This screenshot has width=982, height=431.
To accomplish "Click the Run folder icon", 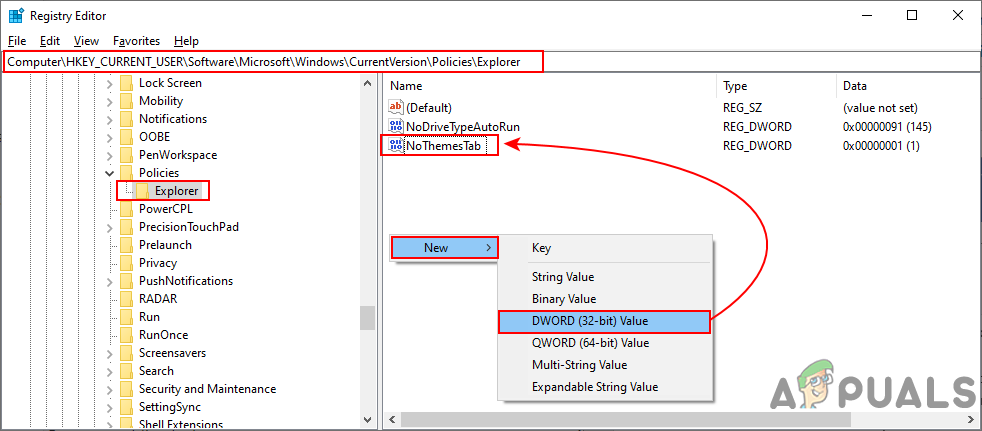I will pos(127,317).
